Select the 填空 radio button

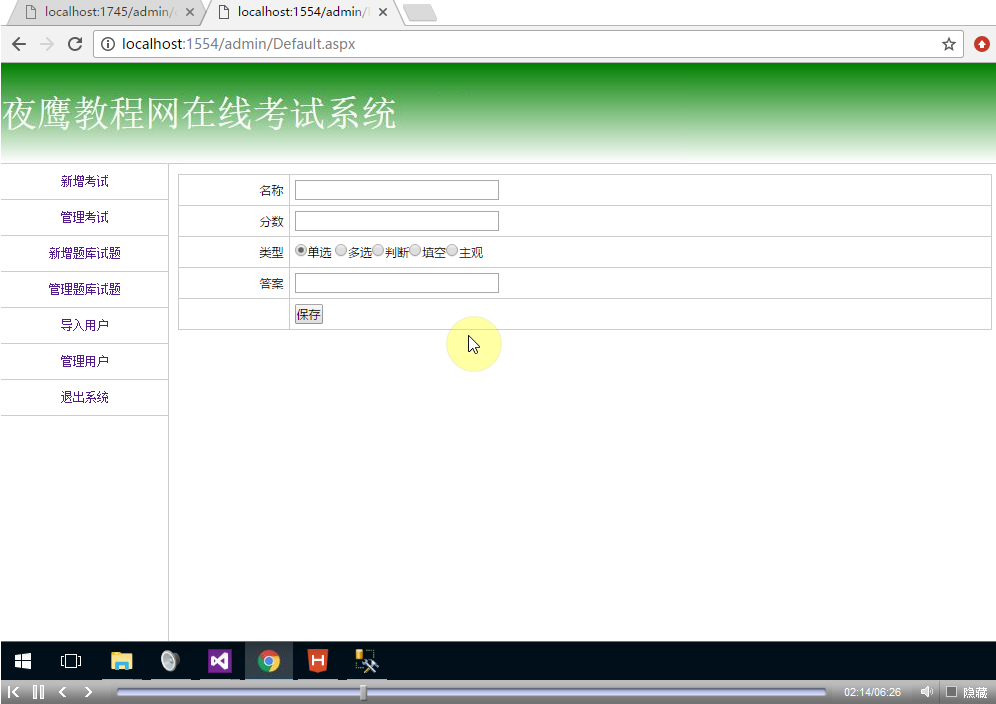click(x=415, y=250)
